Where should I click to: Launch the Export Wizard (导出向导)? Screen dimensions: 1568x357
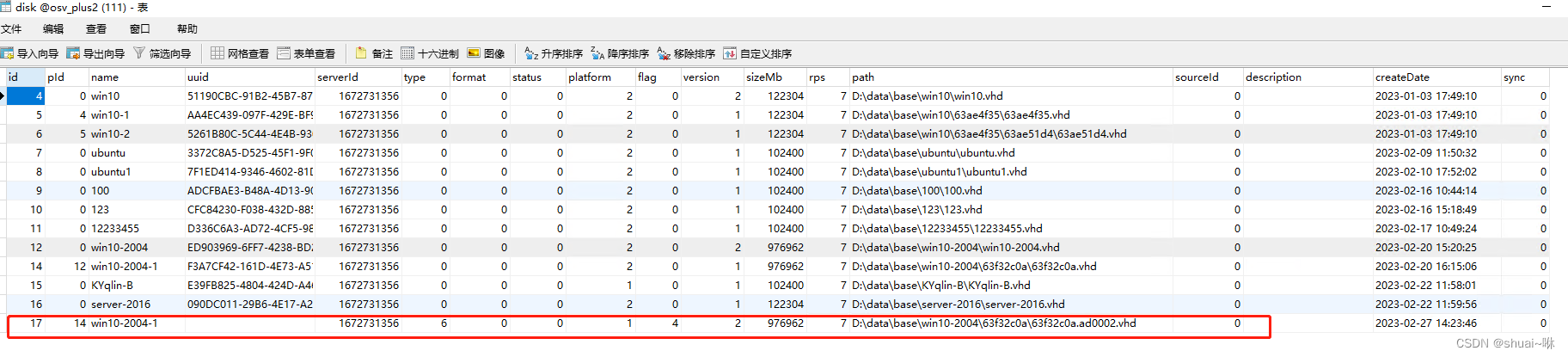tap(96, 53)
